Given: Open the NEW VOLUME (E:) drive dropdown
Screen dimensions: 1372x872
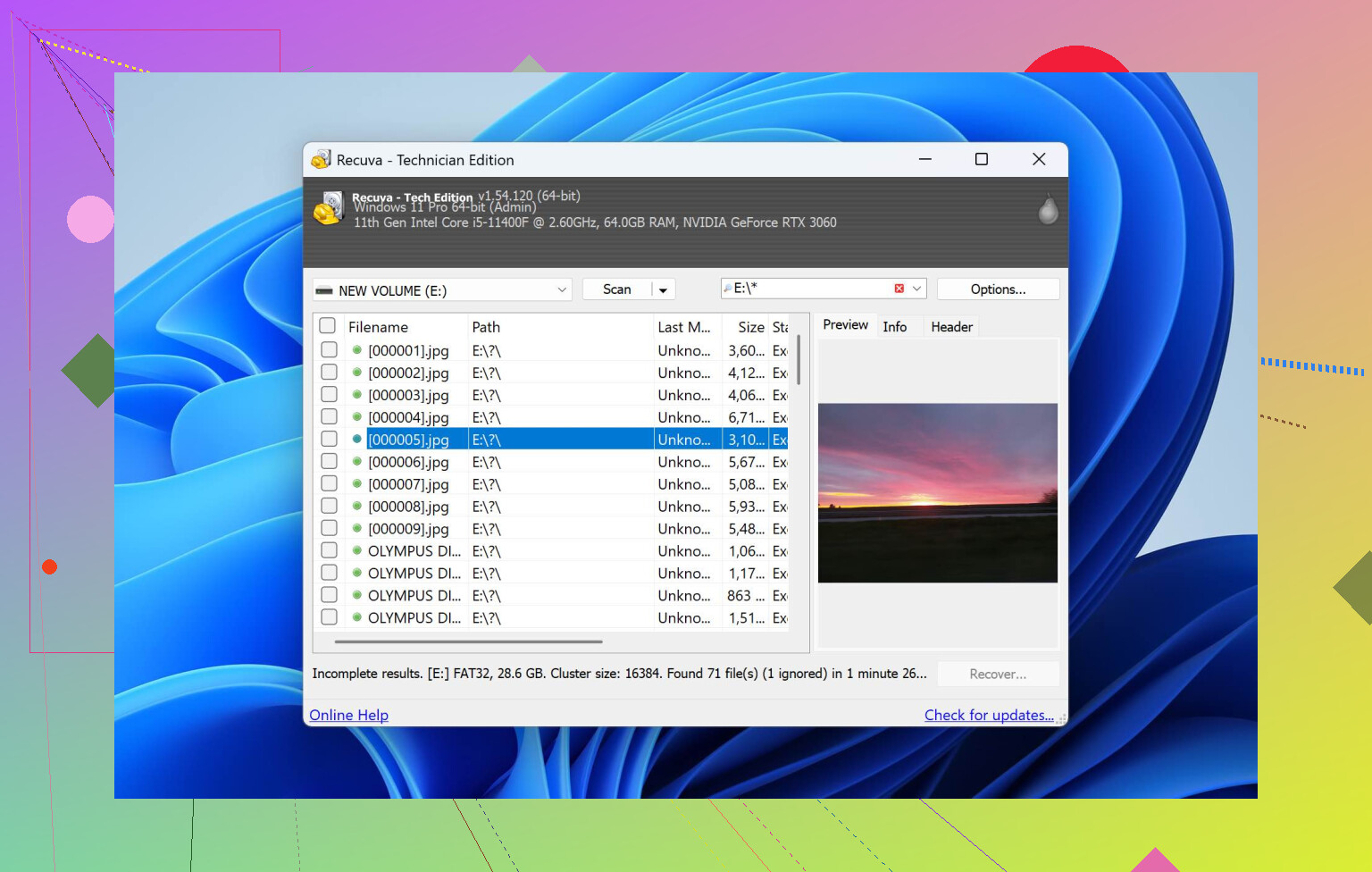Looking at the screenshot, I should coord(562,290).
